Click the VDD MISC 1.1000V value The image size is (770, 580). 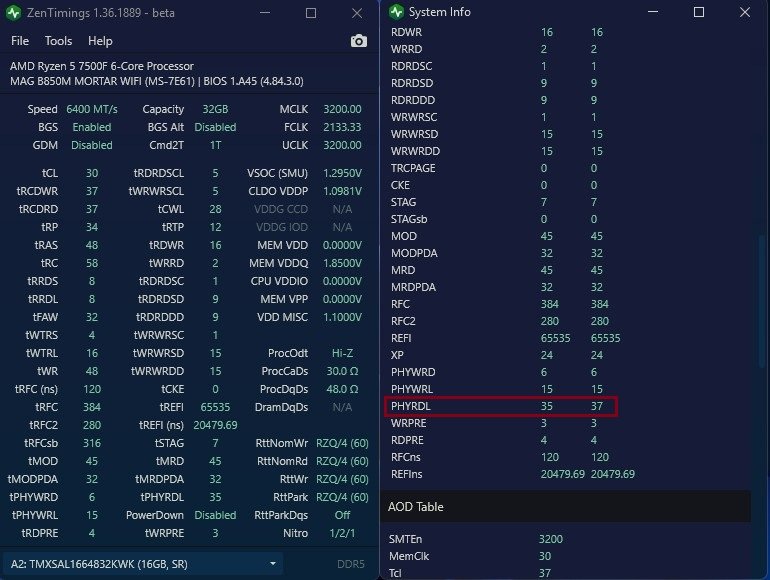click(342, 317)
